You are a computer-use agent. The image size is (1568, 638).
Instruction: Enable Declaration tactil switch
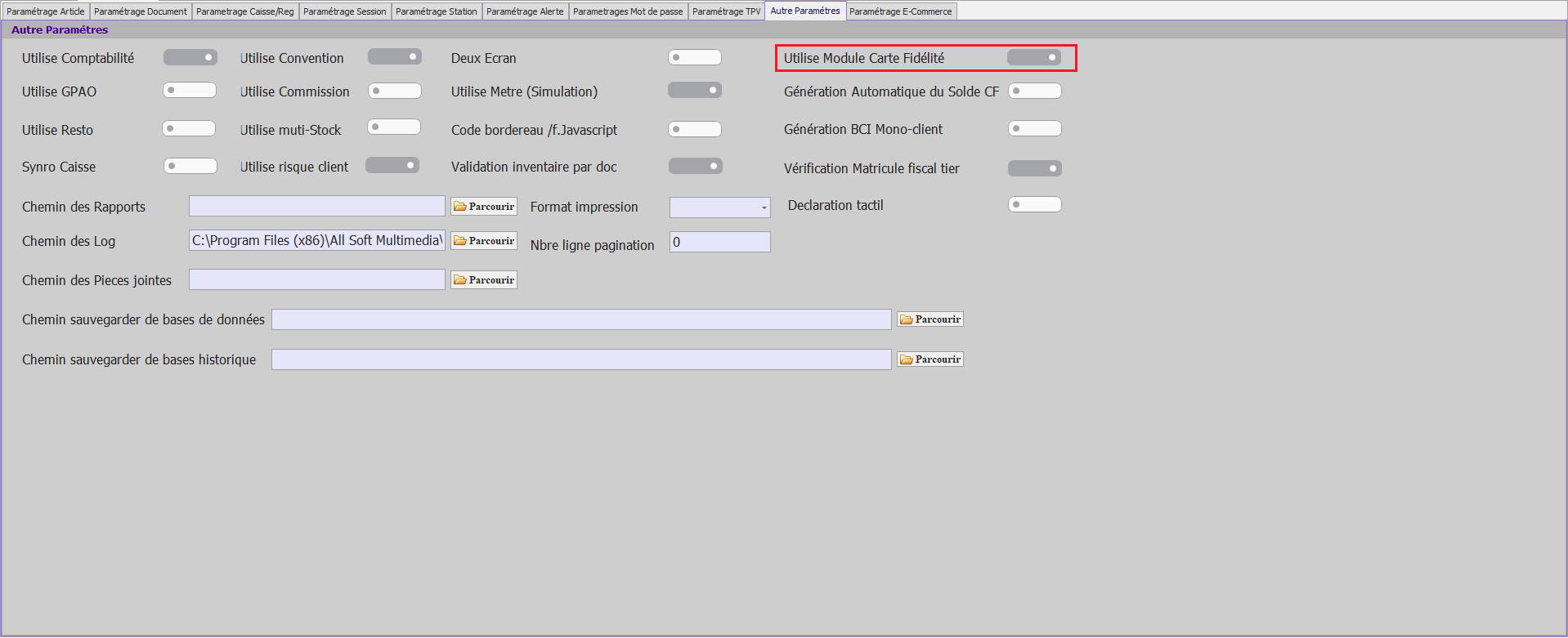click(x=1035, y=204)
